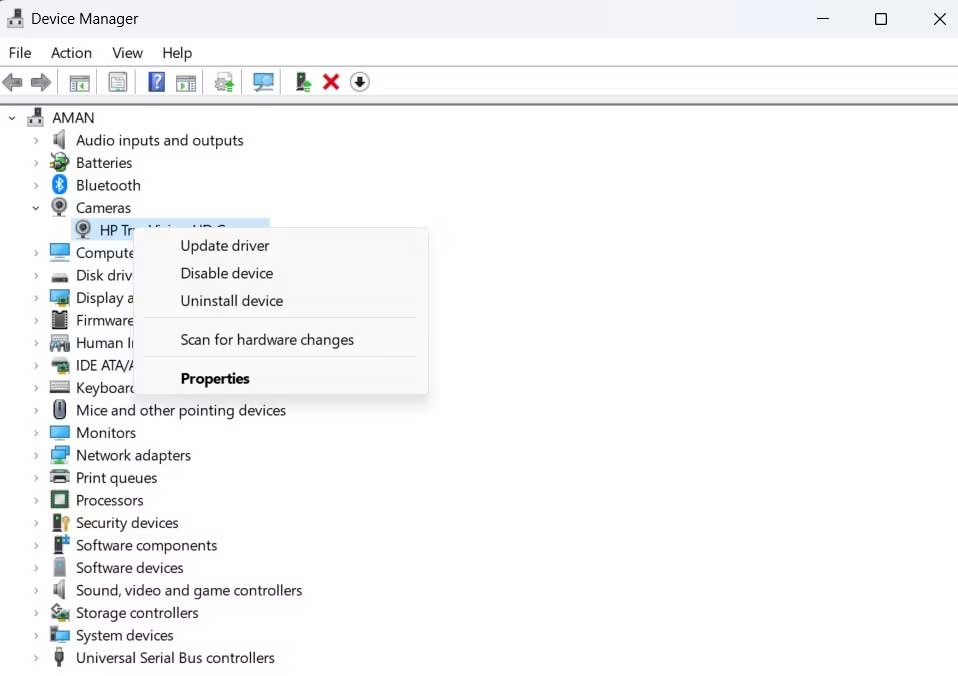Collapse the AMAN root computer node
Viewport: 958px width, 676px height.
pos(12,118)
